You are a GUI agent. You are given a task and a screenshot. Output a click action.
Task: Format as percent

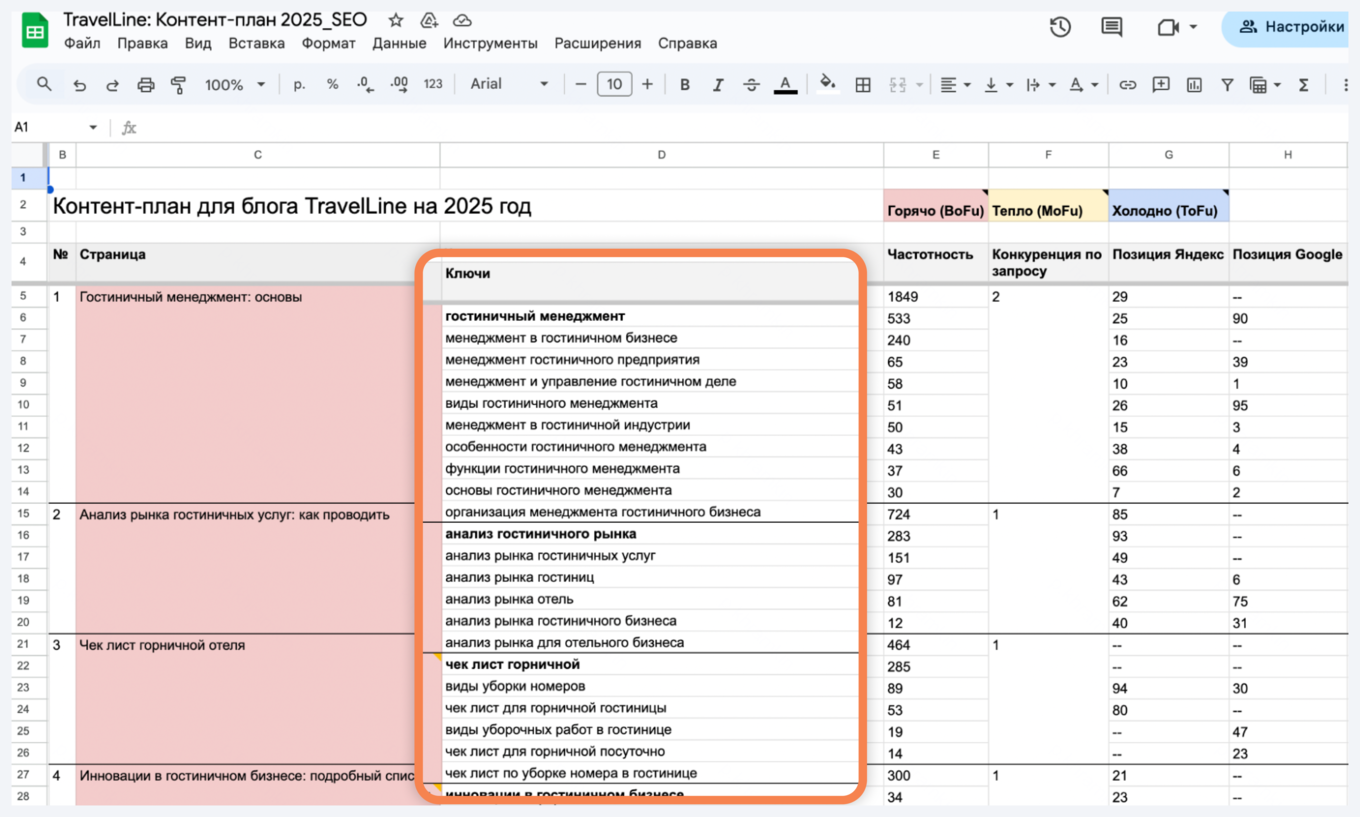coord(332,85)
